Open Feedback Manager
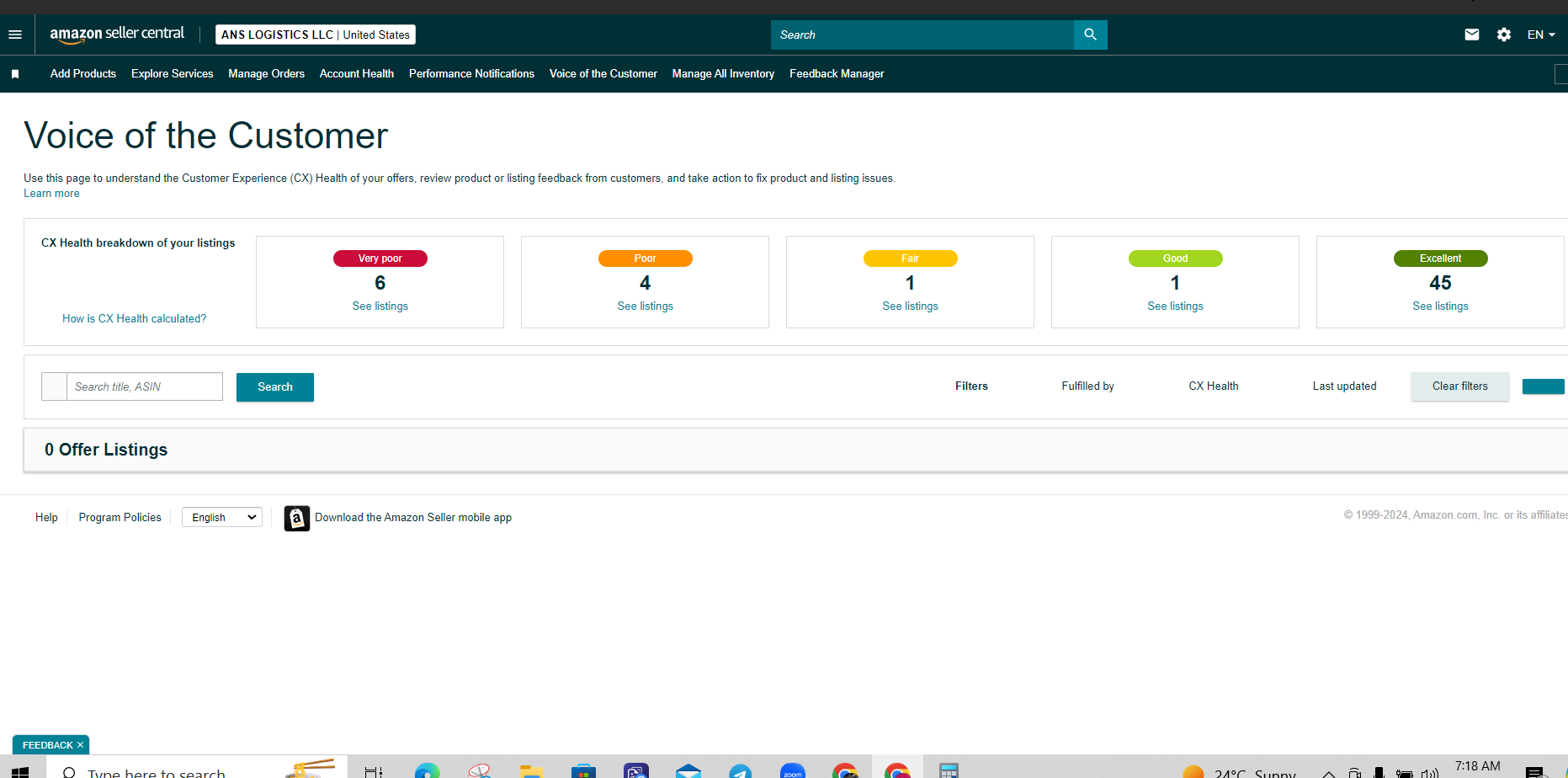 pos(837,74)
